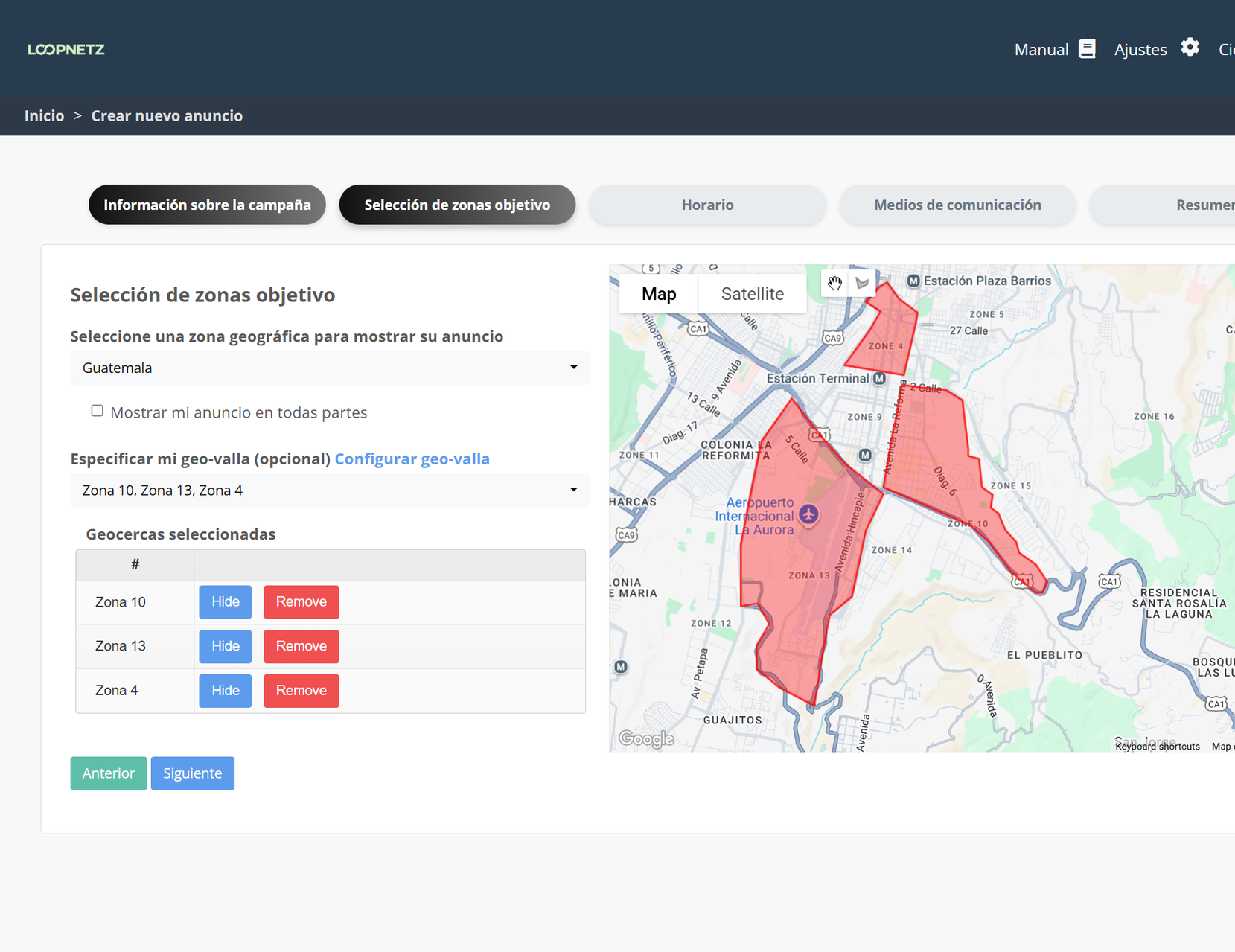Select the draw polygon tool on map
Image resolution: width=1235 pixels, height=952 pixels.
point(862,283)
